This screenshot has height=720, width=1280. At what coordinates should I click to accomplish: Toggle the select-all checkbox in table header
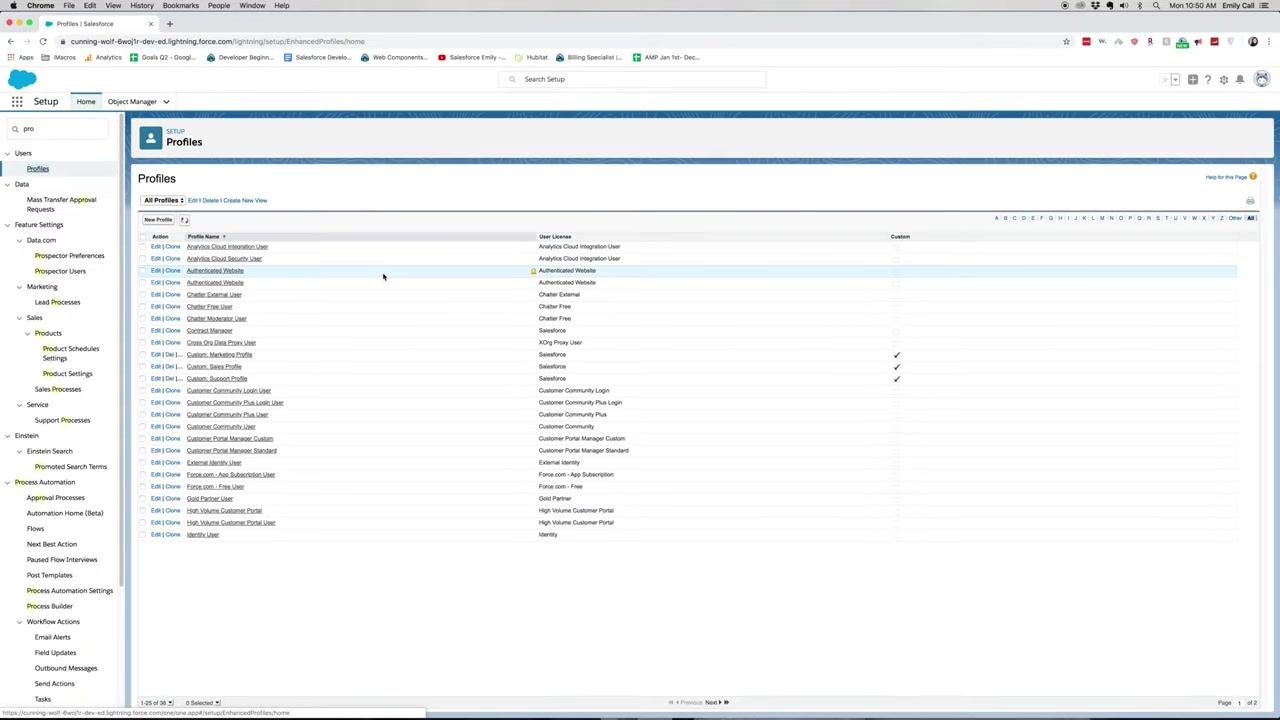point(143,237)
